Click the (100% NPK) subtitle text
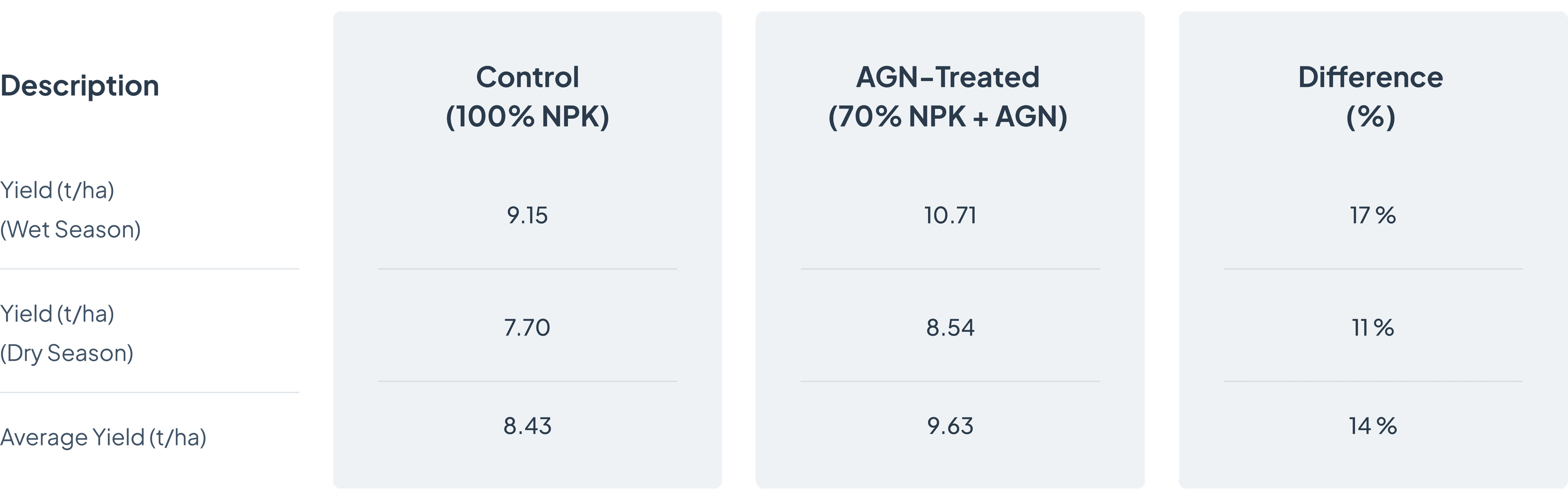The image size is (1568, 500). click(527, 116)
